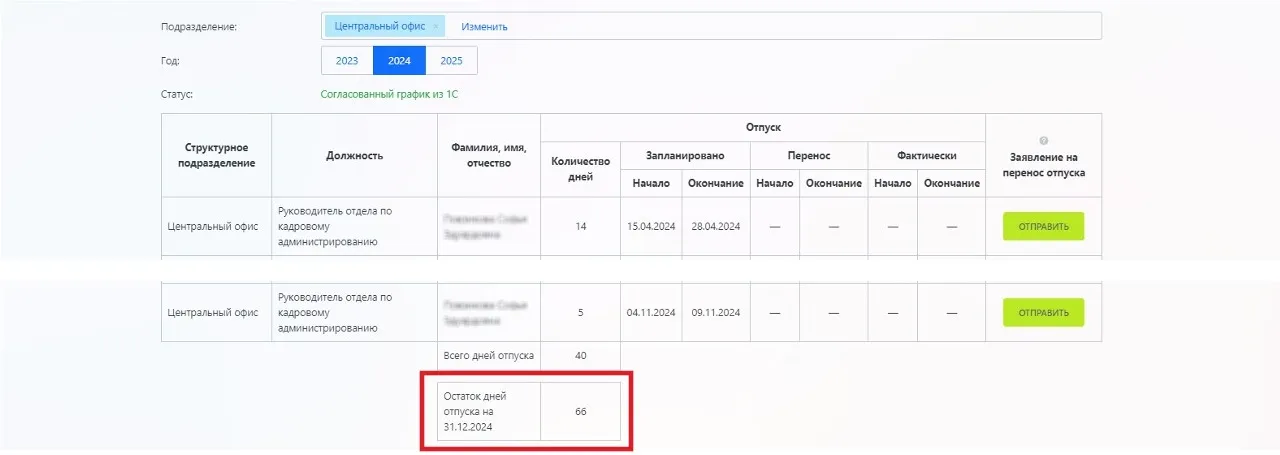
Task: Remove the Центральный офис department tag
Action: 435,27
